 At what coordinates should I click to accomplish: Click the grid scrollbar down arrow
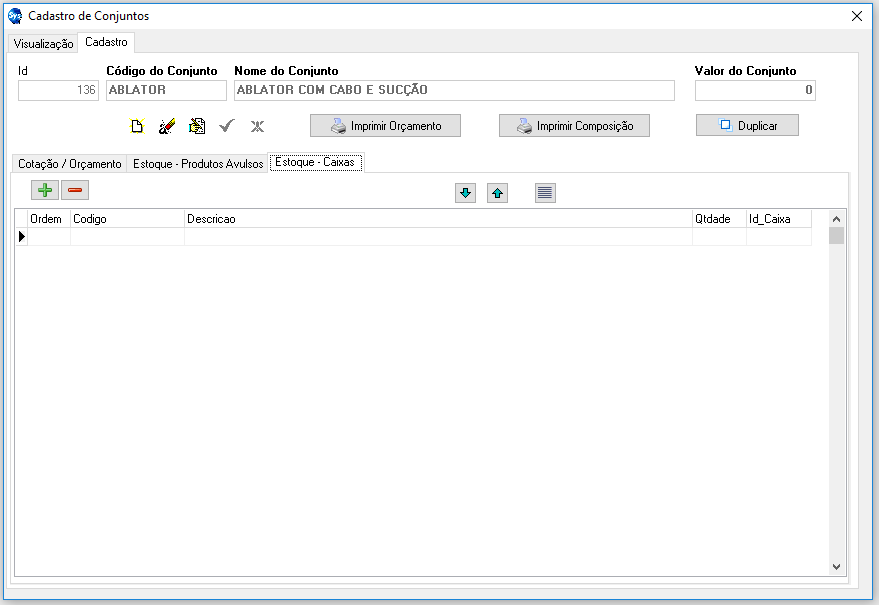point(837,566)
